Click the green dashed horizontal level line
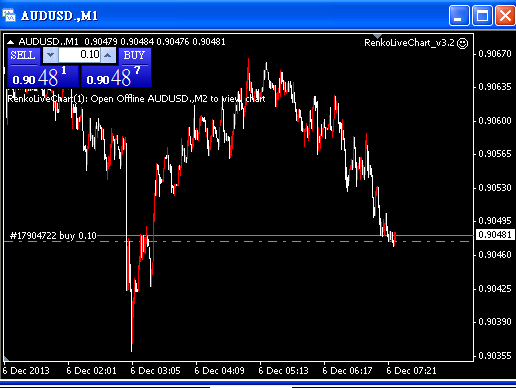Viewport: 516px width, 388px height. pos(267,241)
